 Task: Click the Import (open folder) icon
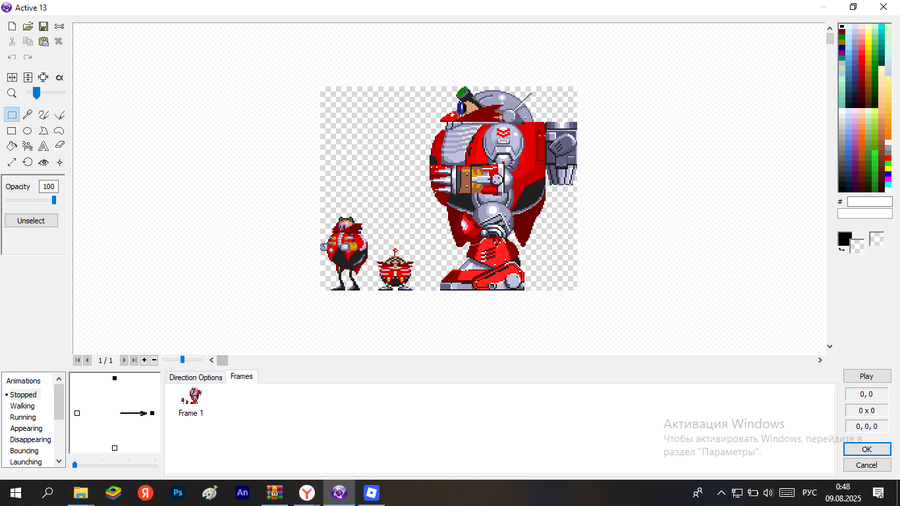[28, 26]
